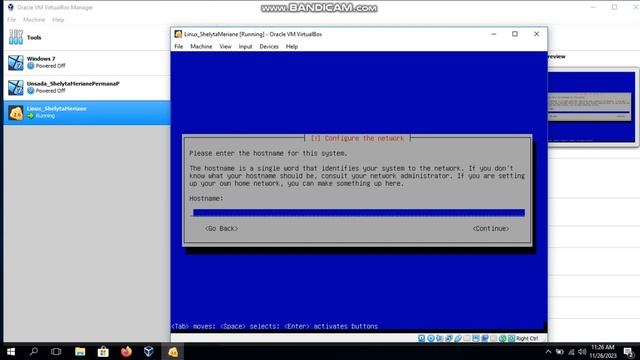Click the Go Back button in installer
This screenshot has height=360, width=640.
coord(221,229)
